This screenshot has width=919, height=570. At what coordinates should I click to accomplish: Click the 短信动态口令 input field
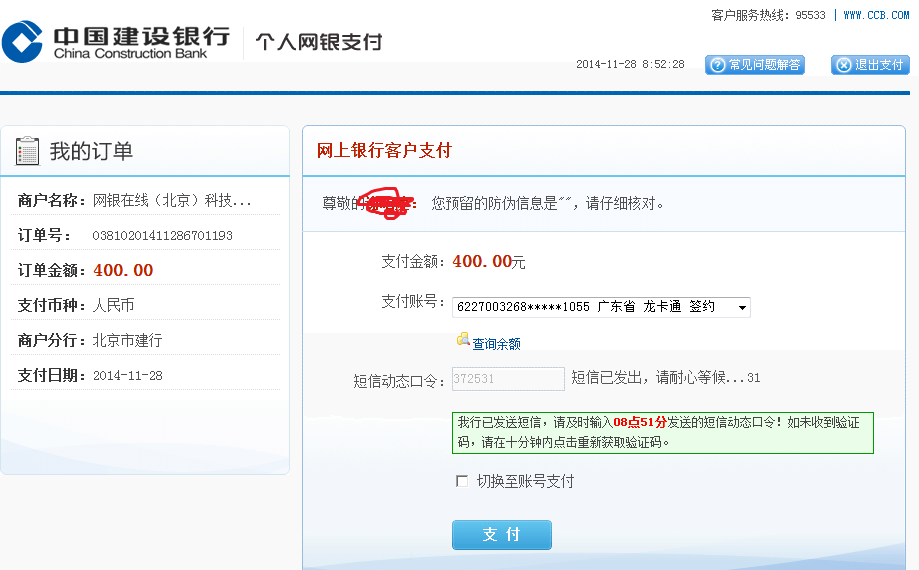click(508, 379)
